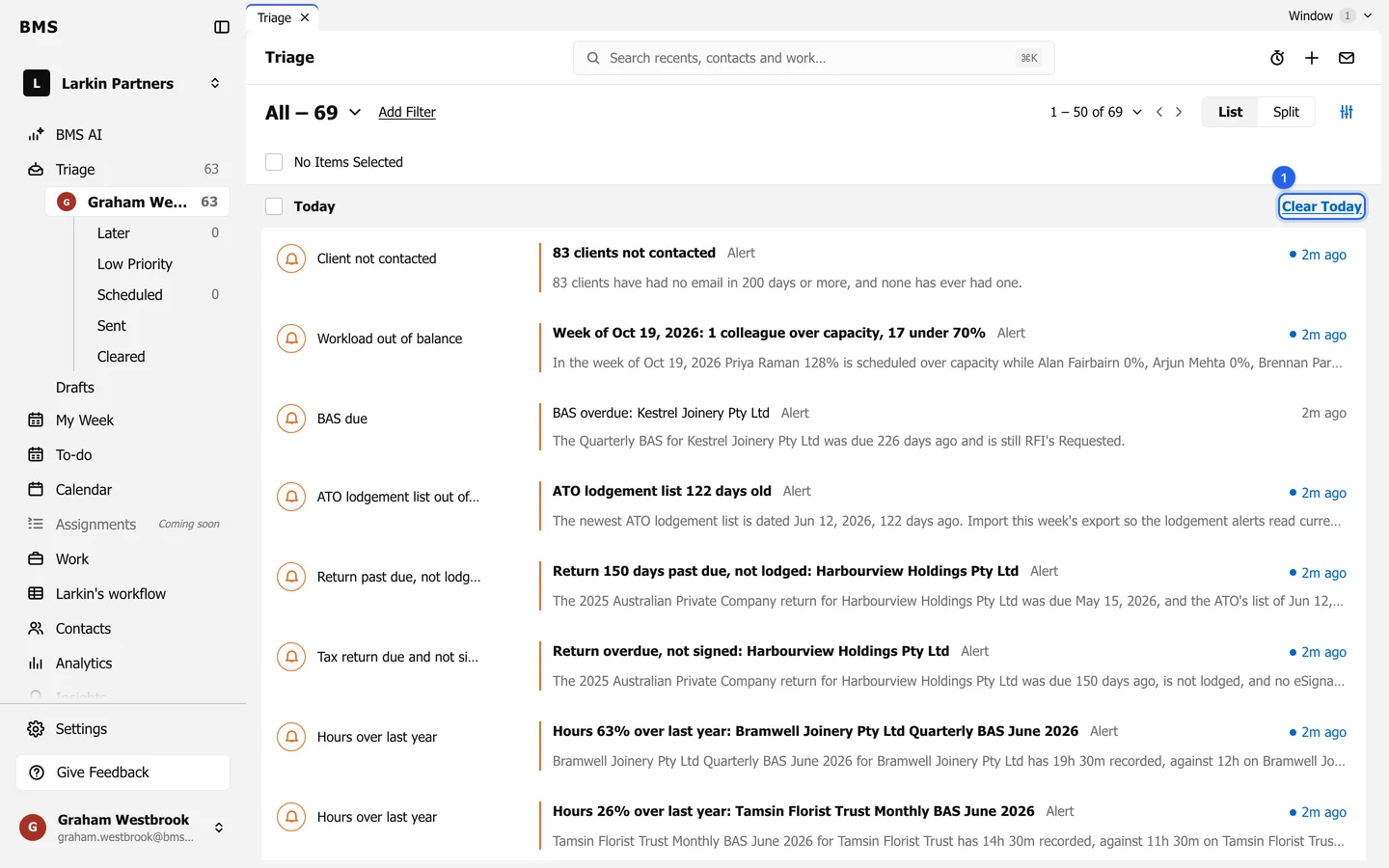Check the Today group checkbox
The width and height of the screenshot is (1389, 868).
coord(274,206)
